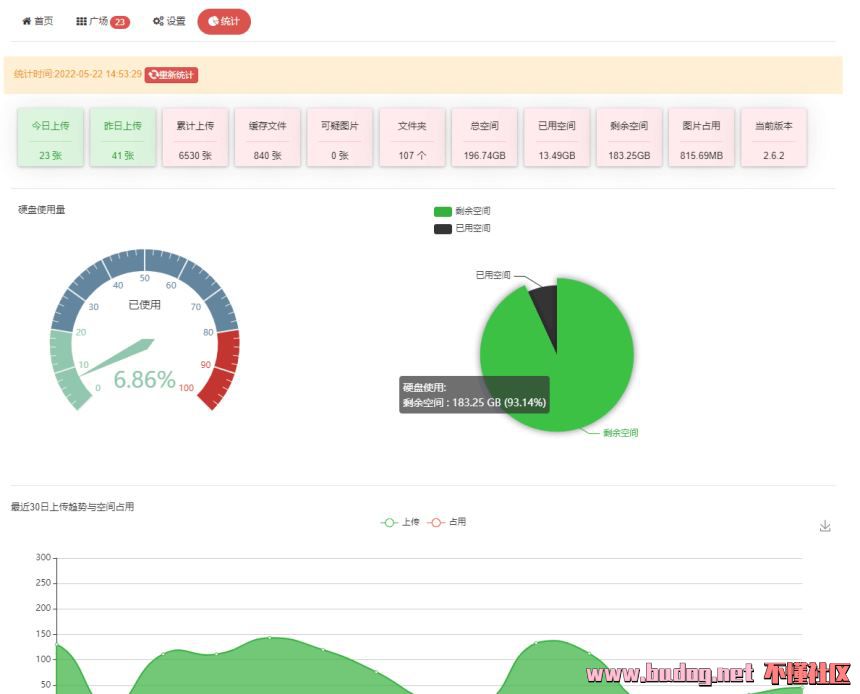Open the 广场 gallery grid icon
The width and height of the screenshot is (860, 694).
pyautogui.click(x=81, y=21)
